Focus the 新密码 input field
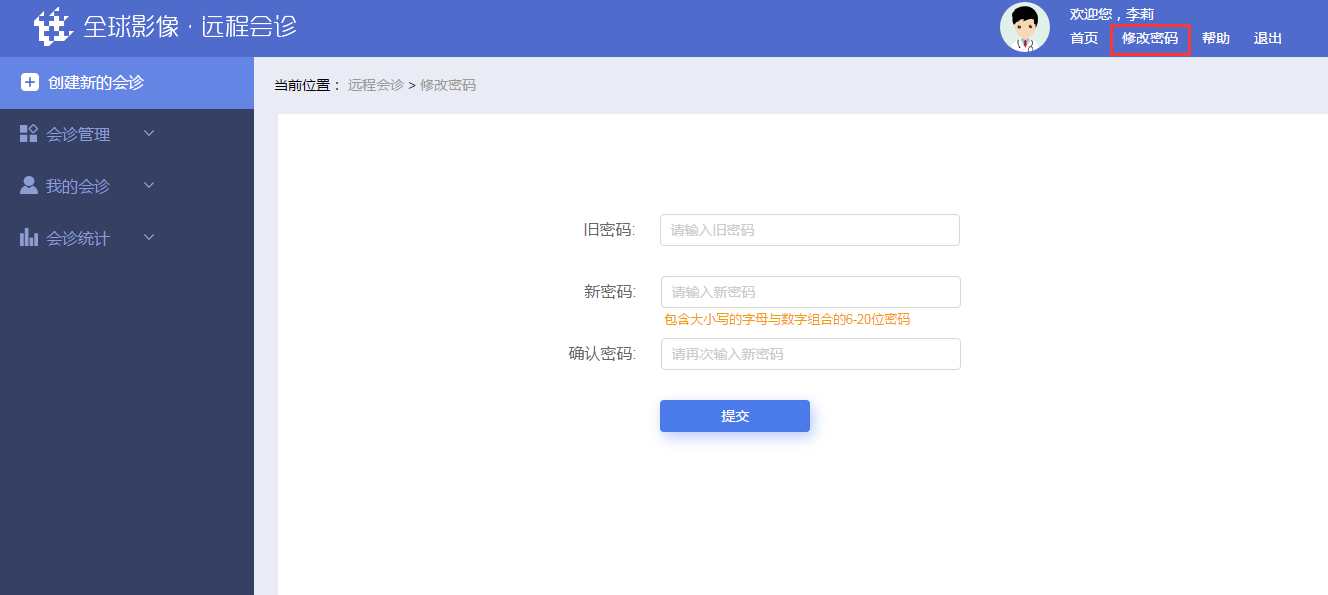Image resolution: width=1328 pixels, height=595 pixels. pos(810,292)
